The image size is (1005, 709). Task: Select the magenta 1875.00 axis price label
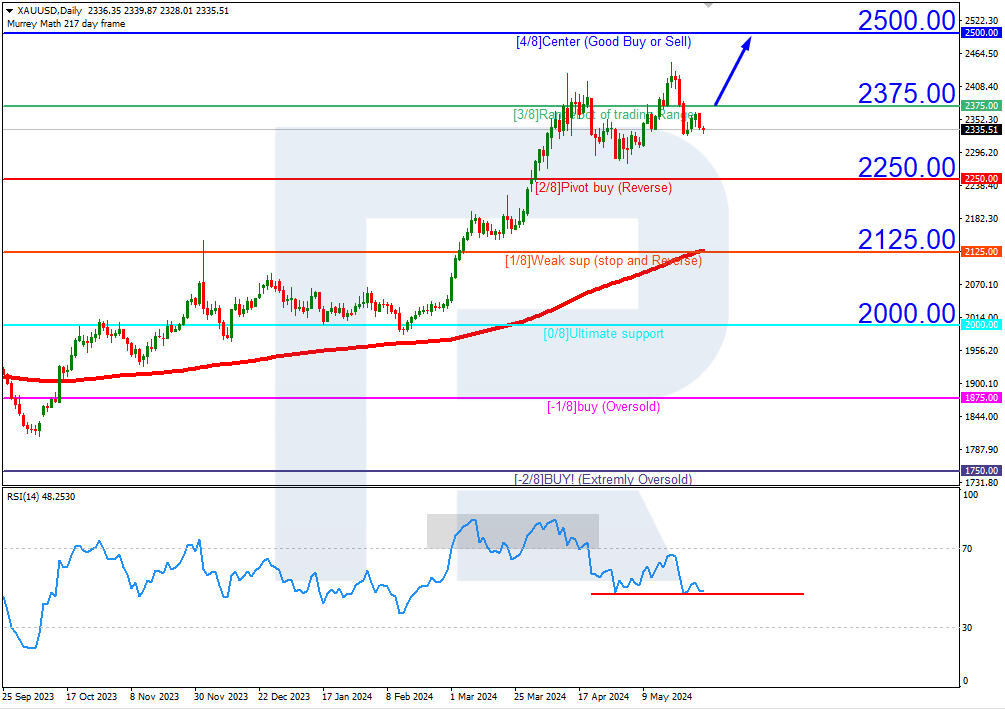tap(981, 398)
